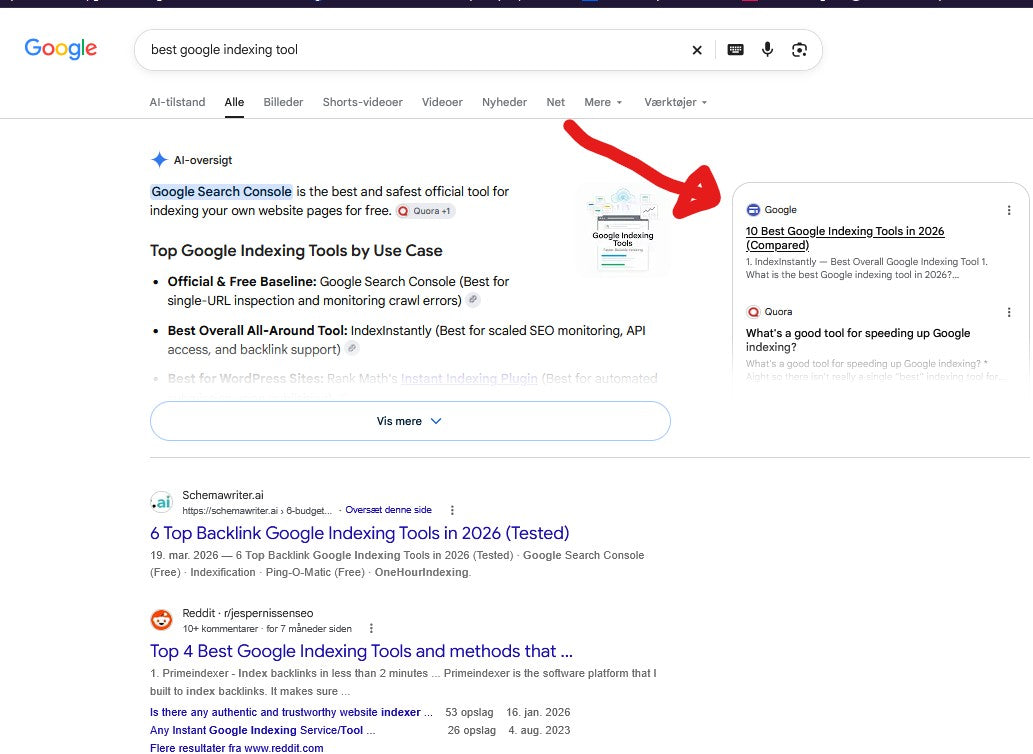Open 6 Top Backlink Google Indexing Tools result
Screen dimensions: 1033x754
click(360, 533)
